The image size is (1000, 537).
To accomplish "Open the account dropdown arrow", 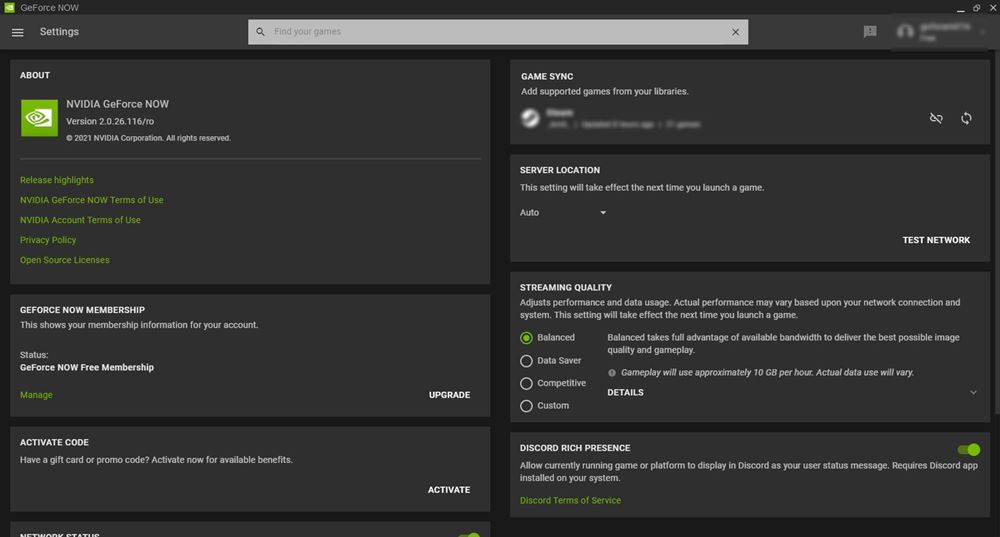I will (983, 31).
